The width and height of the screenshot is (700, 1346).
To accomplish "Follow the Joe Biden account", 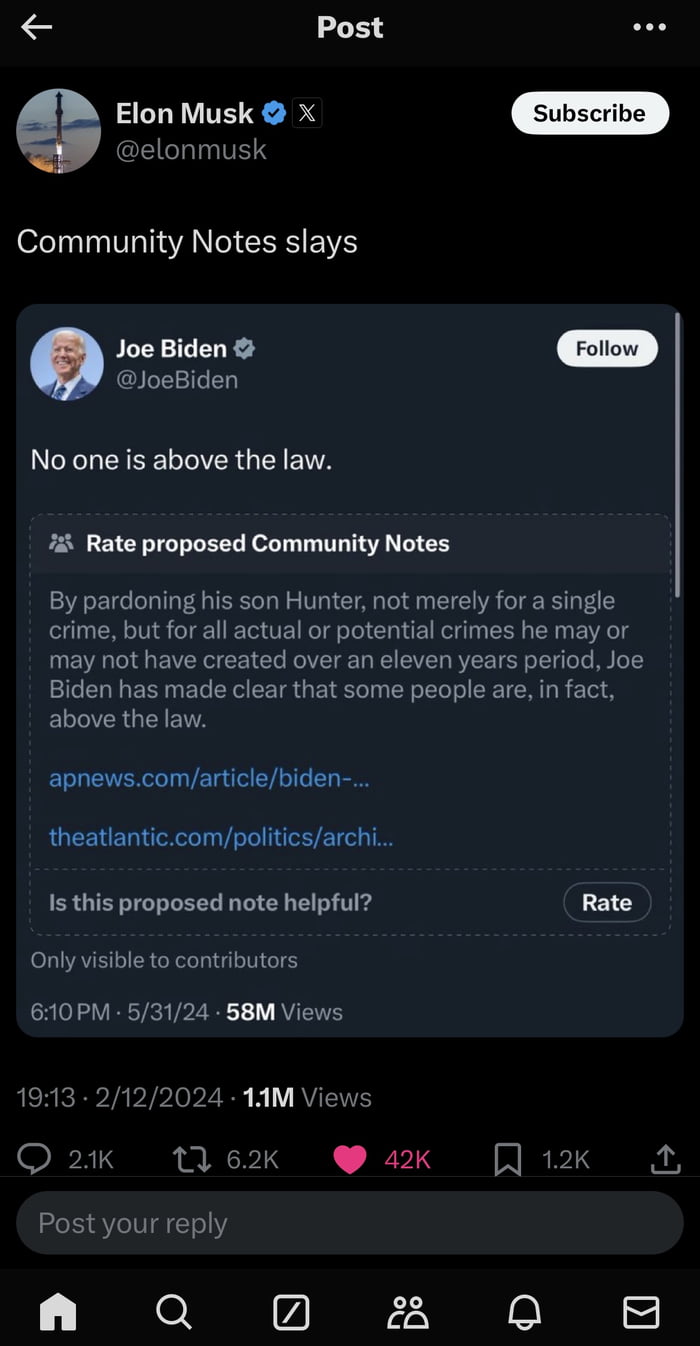I will point(607,348).
